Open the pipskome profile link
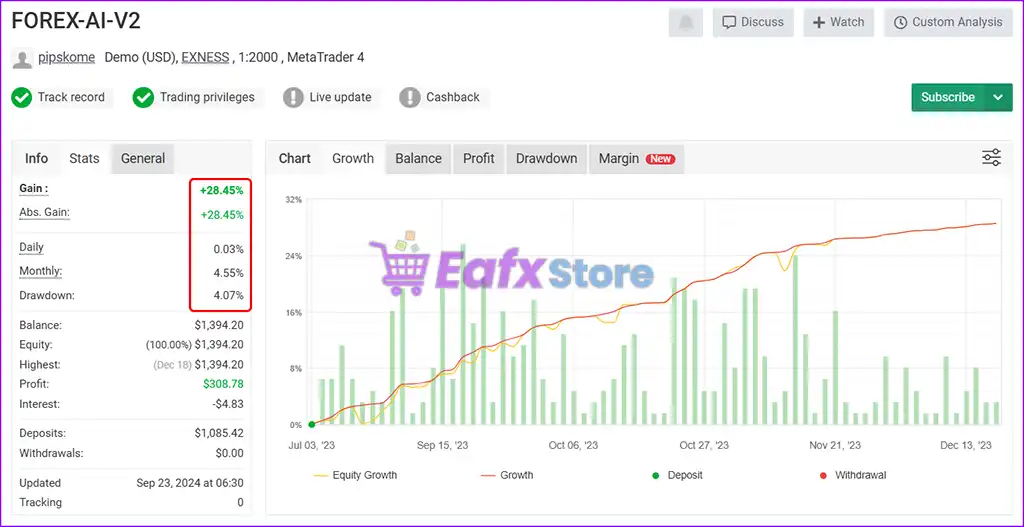This screenshot has height=527, width=1024. pos(67,57)
